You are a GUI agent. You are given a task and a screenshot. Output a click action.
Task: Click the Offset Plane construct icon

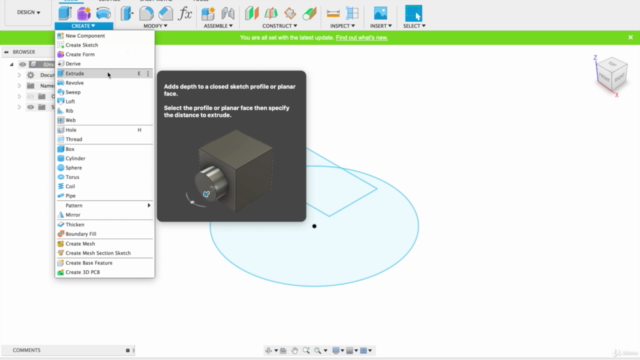252,13
